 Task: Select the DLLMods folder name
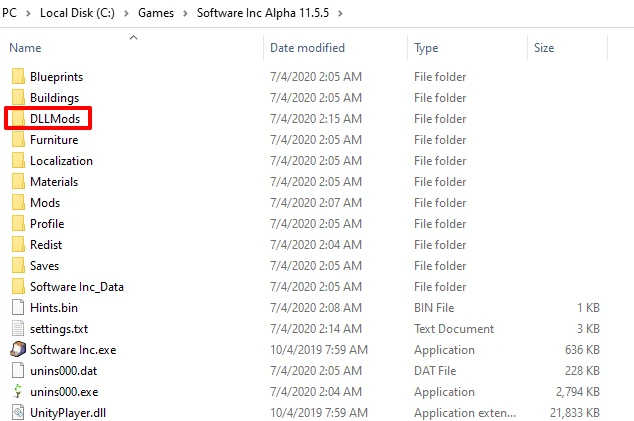click(x=55, y=118)
